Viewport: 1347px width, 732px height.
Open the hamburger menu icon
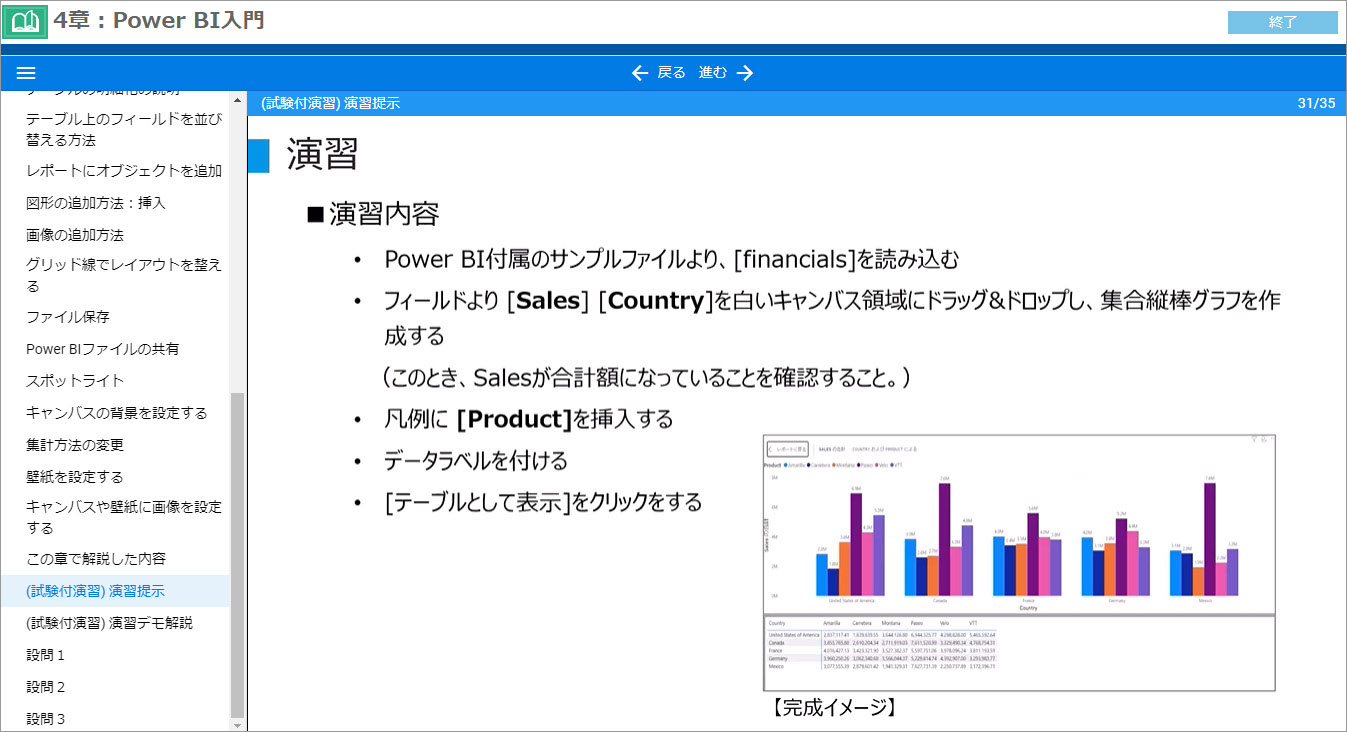[x=27, y=73]
